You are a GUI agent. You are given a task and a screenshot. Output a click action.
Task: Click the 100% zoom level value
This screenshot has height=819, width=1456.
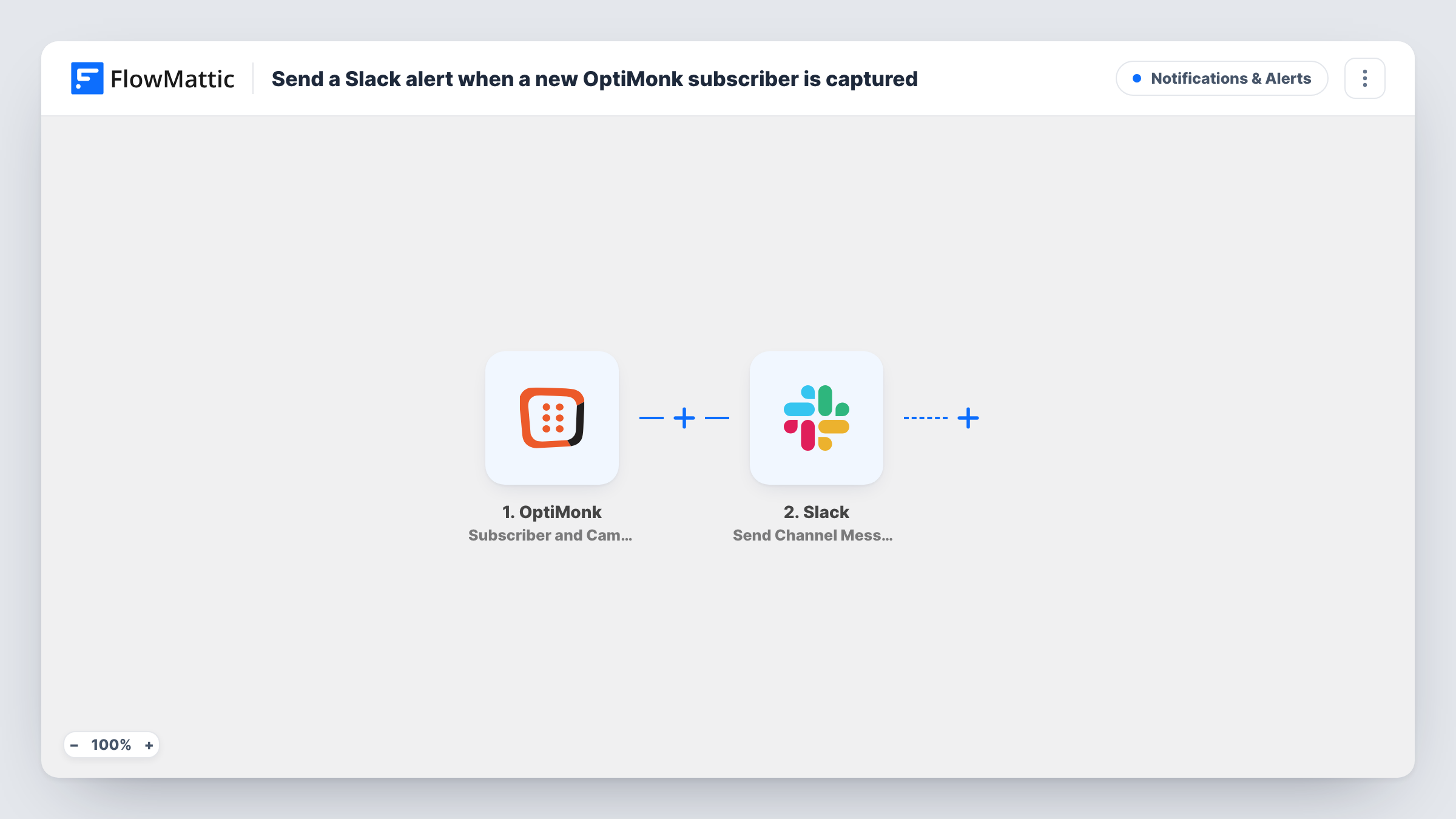point(111,745)
